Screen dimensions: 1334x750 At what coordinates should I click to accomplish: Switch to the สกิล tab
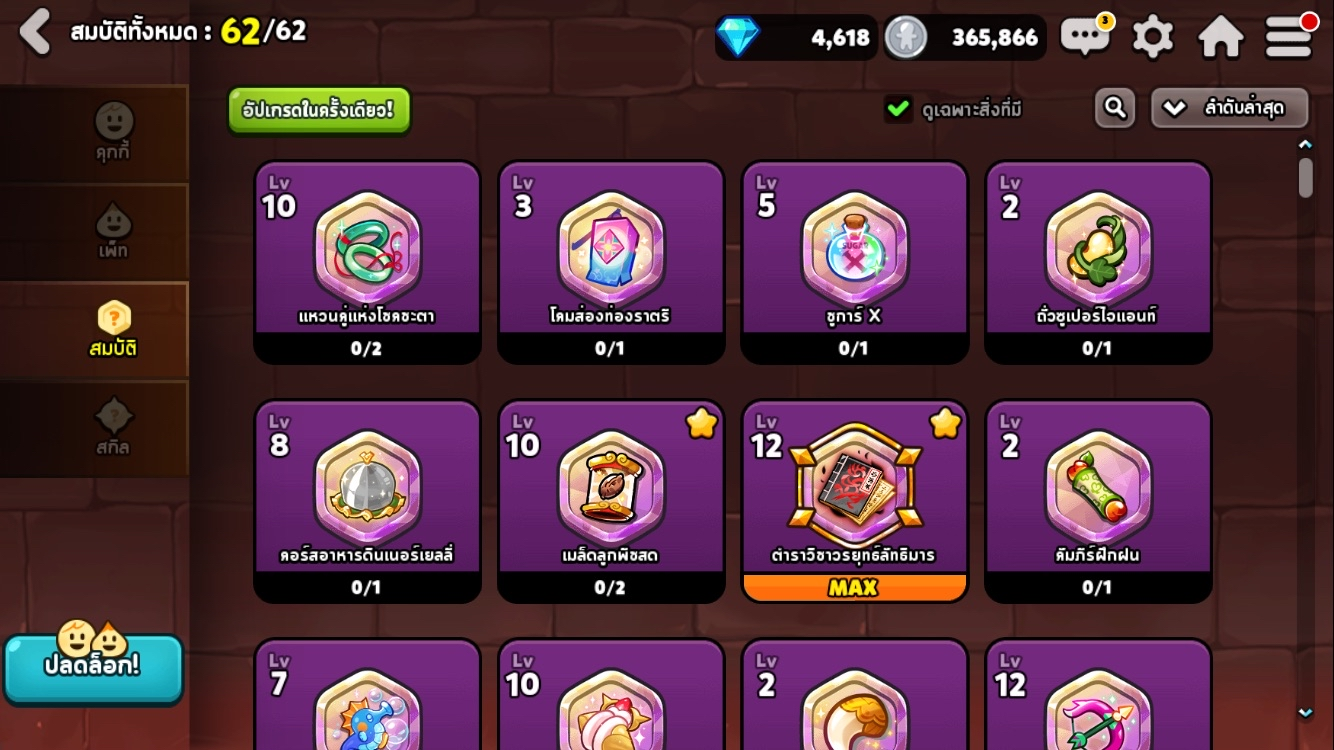coord(112,428)
